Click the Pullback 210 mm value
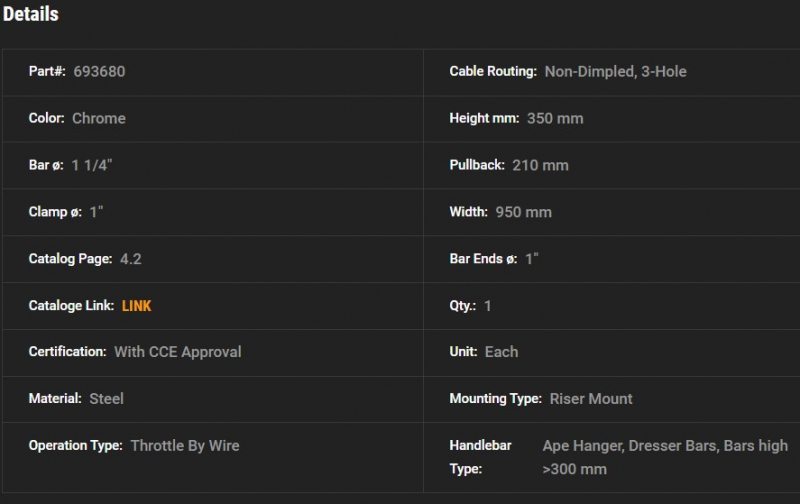800x504 pixels. (540, 165)
